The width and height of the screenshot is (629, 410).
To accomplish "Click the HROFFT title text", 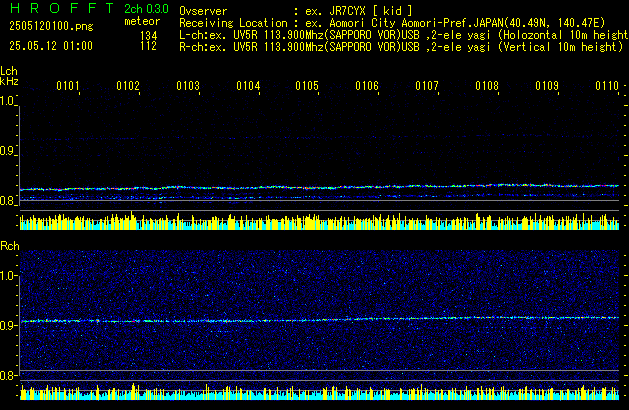I will [x=62, y=8].
